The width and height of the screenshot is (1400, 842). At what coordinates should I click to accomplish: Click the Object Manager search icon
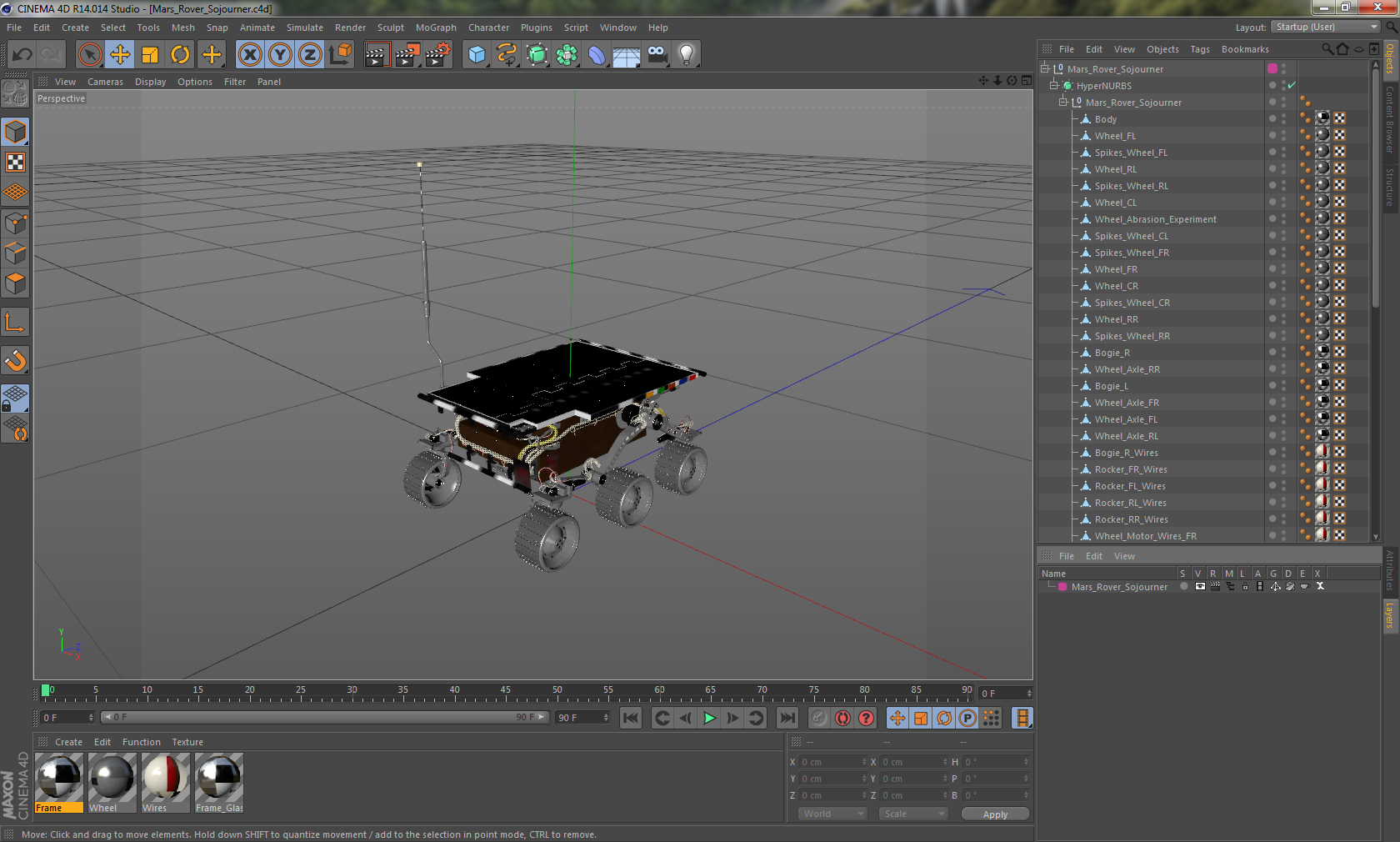1327,49
